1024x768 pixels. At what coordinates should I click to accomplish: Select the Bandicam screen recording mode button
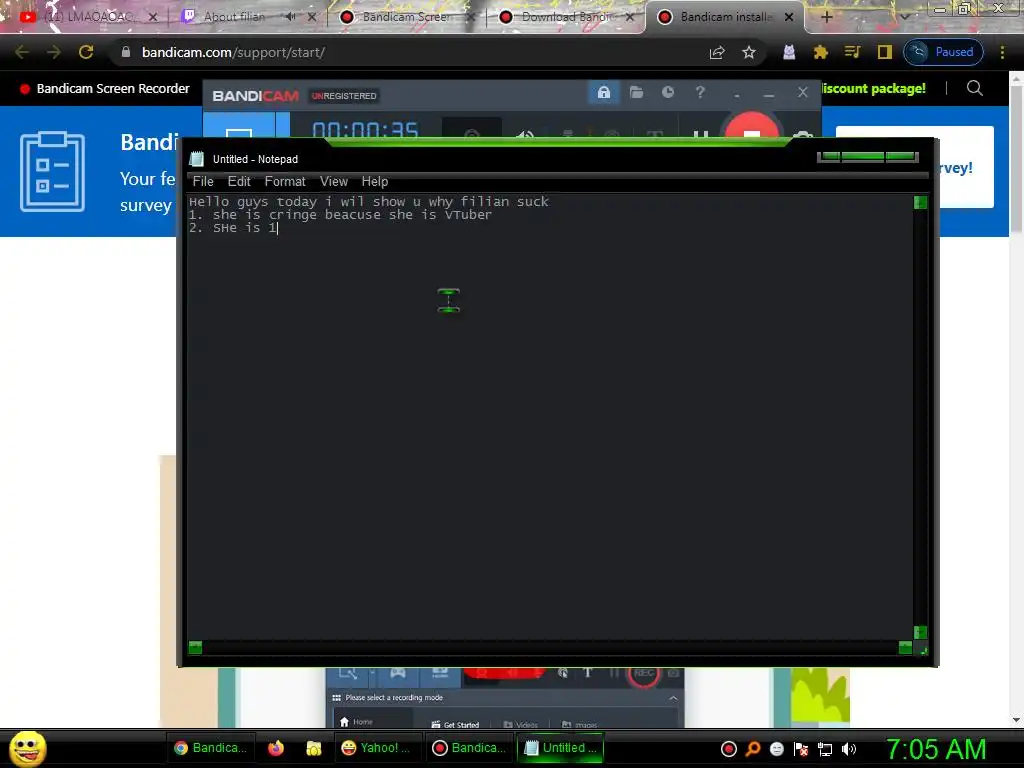[x=239, y=125]
